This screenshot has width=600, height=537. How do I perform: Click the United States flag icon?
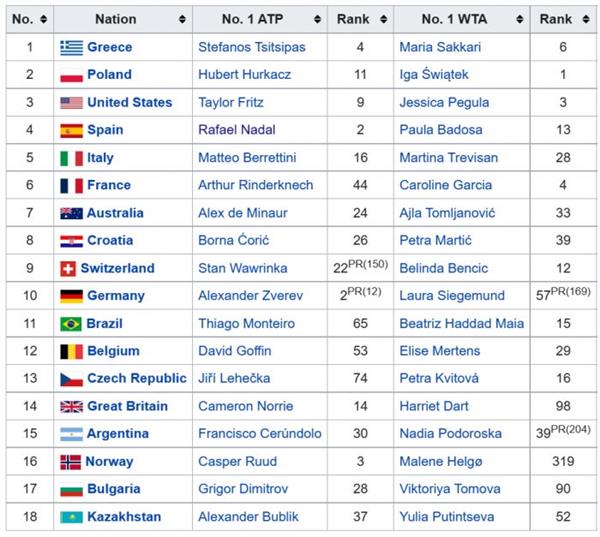(x=71, y=103)
